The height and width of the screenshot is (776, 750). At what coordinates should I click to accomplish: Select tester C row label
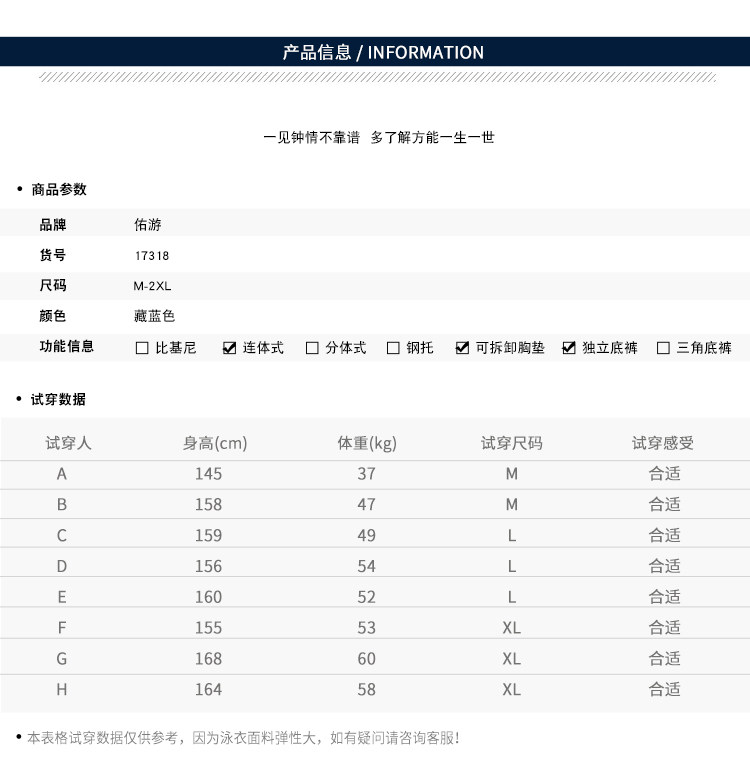(61, 535)
